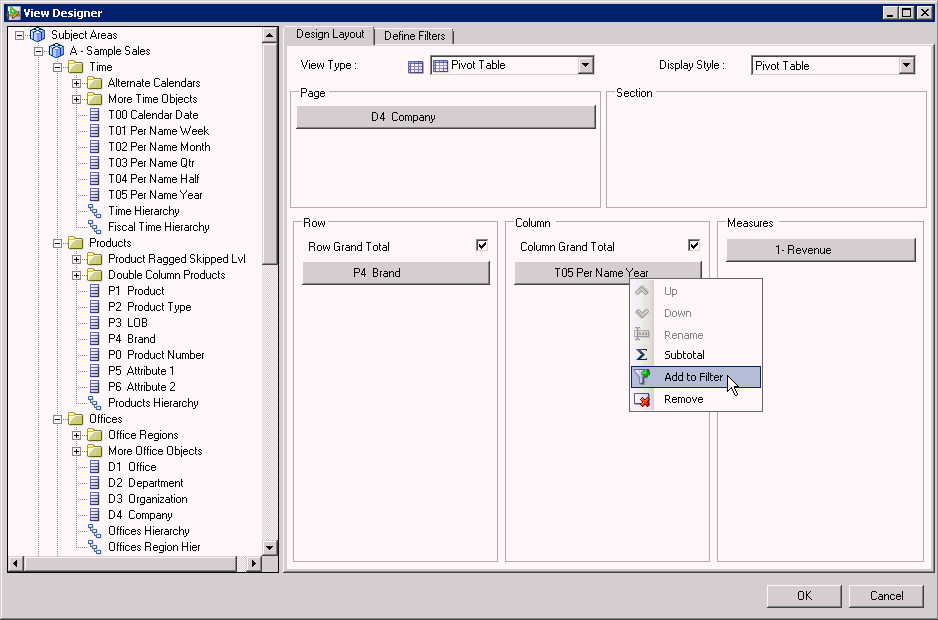Click the OK button

(804, 595)
